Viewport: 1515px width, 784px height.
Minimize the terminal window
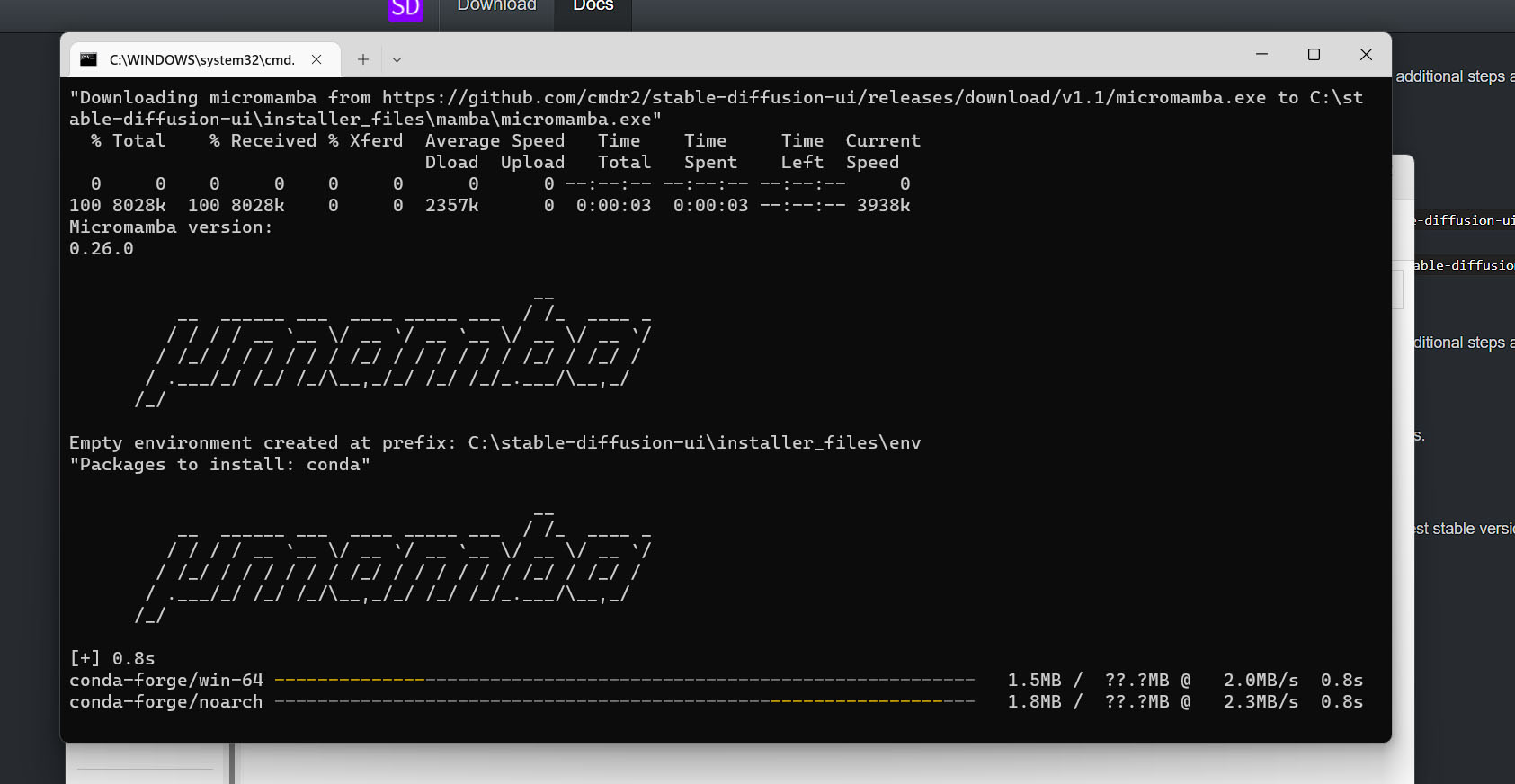(x=1261, y=54)
